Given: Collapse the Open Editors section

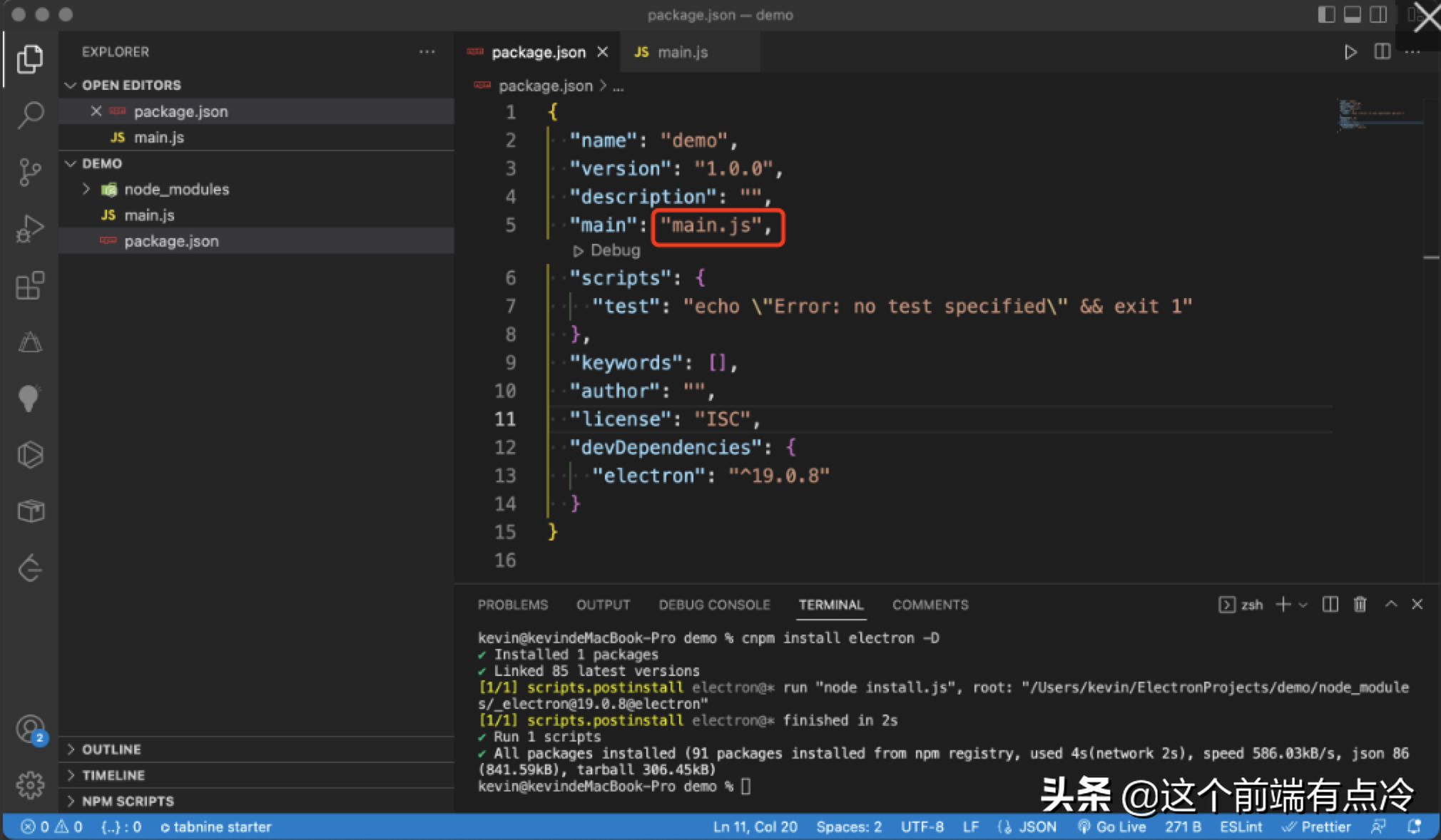Looking at the screenshot, I should pyautogui.click(x=70, y=85).
